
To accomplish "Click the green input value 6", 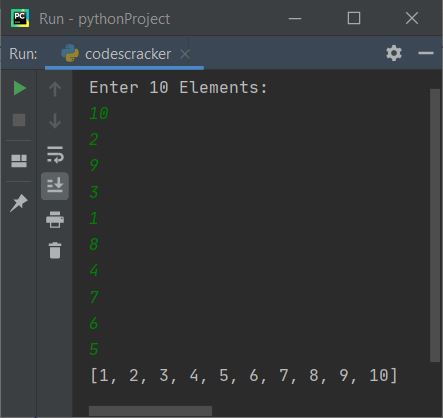I will point(94,323).
